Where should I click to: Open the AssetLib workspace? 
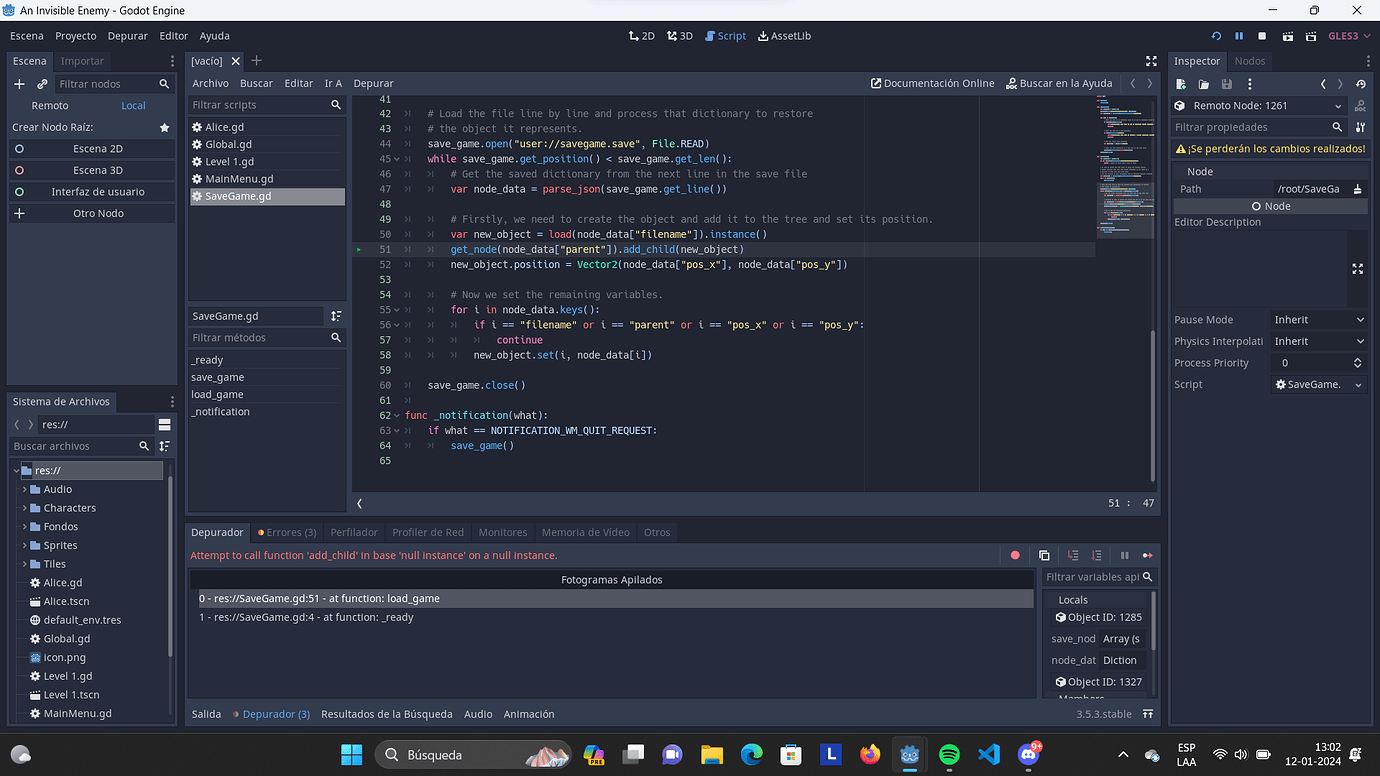[x=784, y=35]
